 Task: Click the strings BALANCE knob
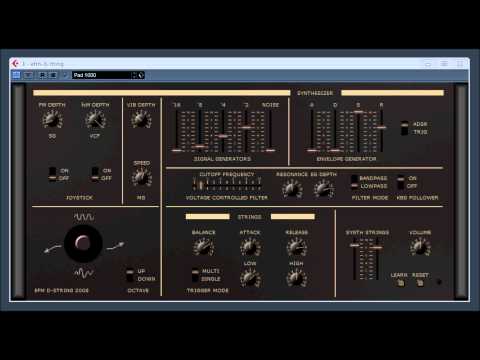[x=203, y=247]
